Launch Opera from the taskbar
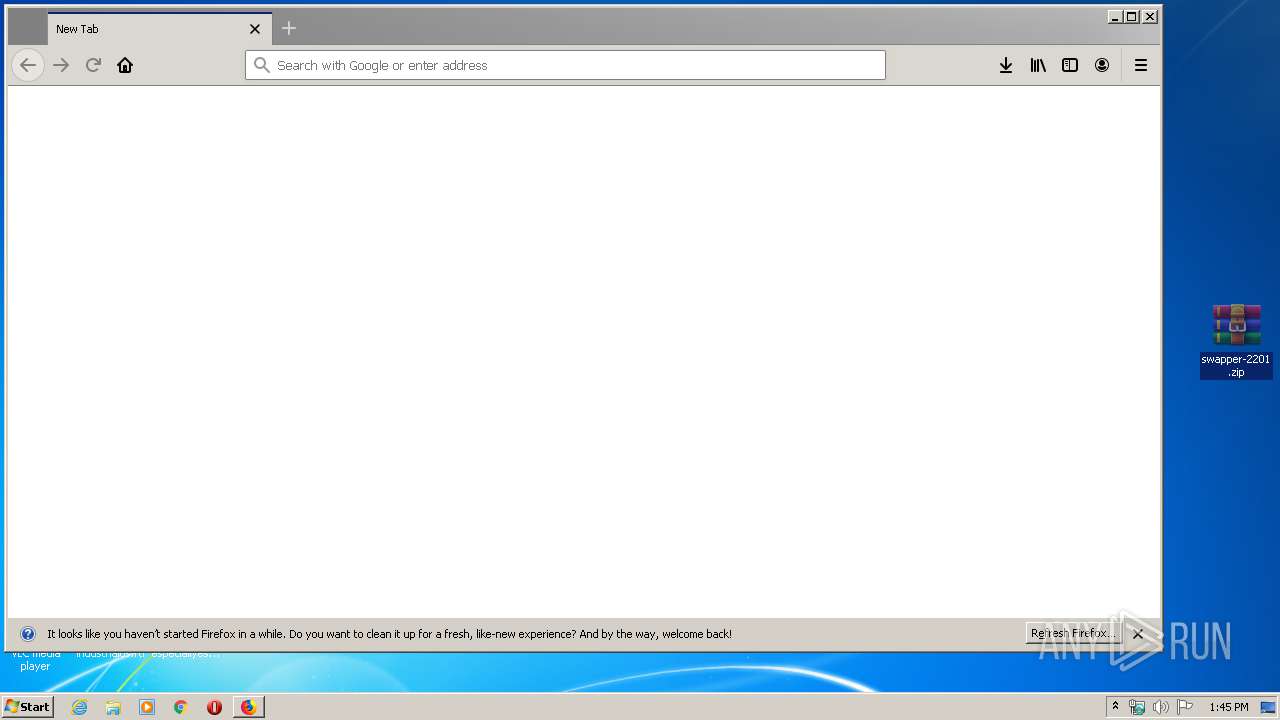The image size is (1280, 720). coord(214,707)
